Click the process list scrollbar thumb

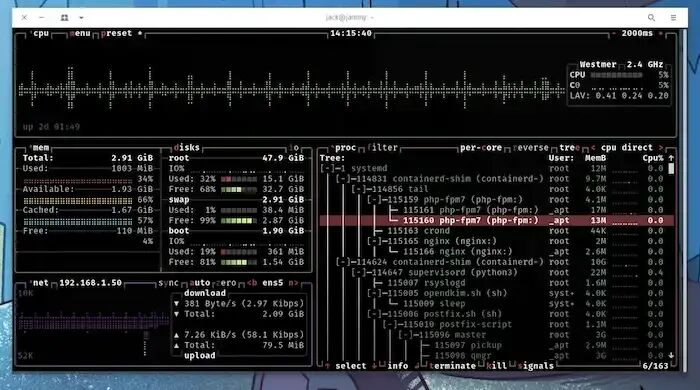pyautogui.click(x=671, y=169)
